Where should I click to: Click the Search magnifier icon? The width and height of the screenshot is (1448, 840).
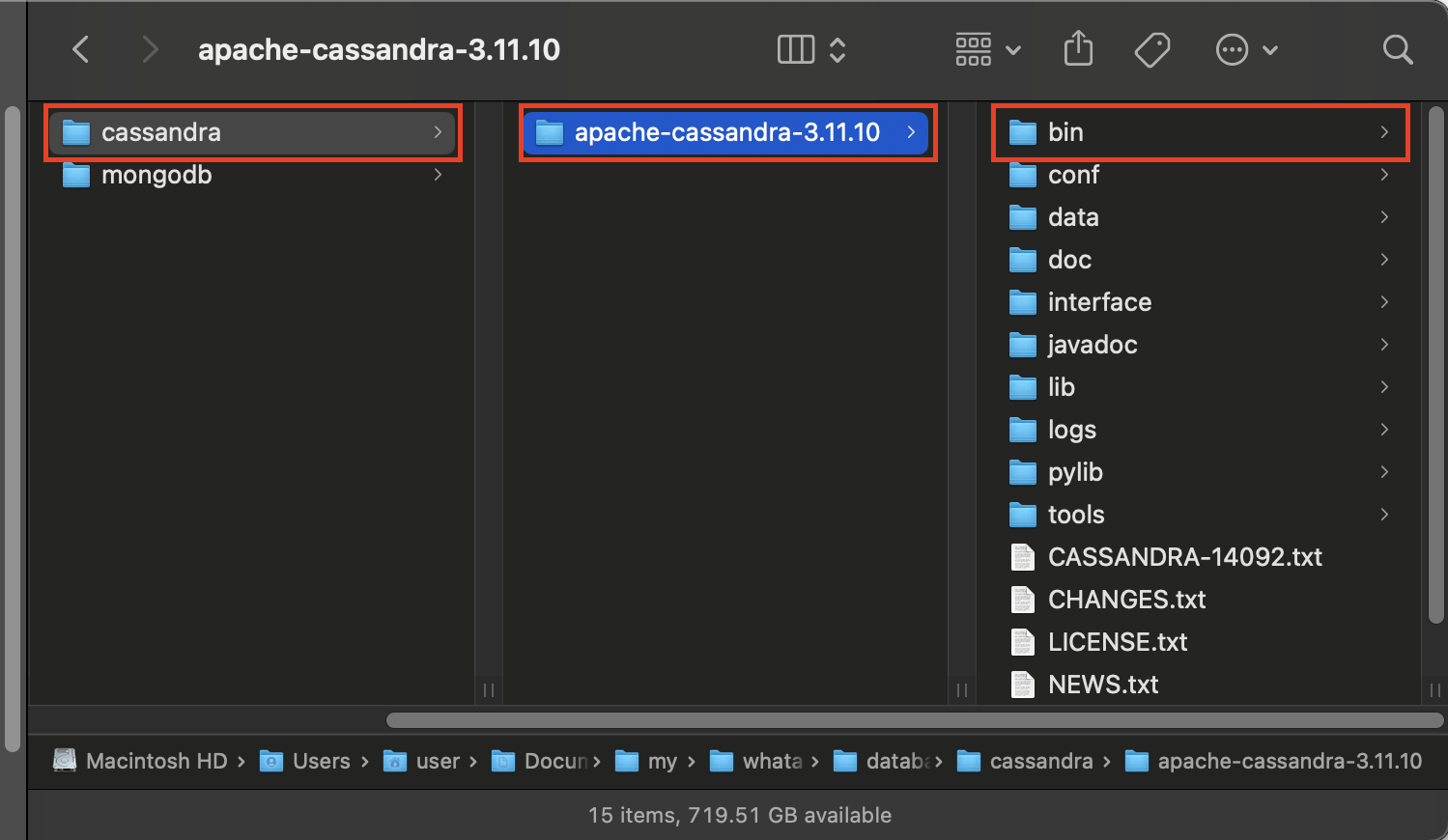1397,49
